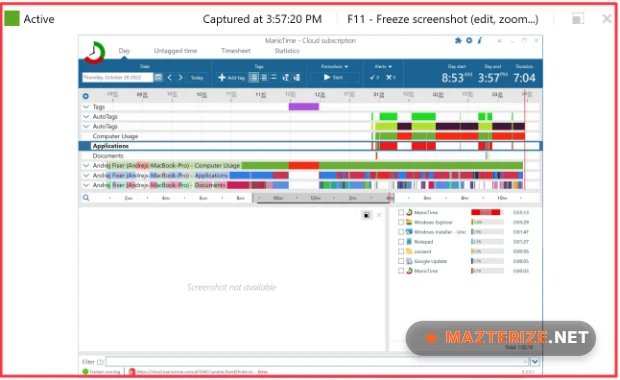620x380 pixels.
Task: Collapse MacBook-Pro Documents timeline
Action: 86,185
